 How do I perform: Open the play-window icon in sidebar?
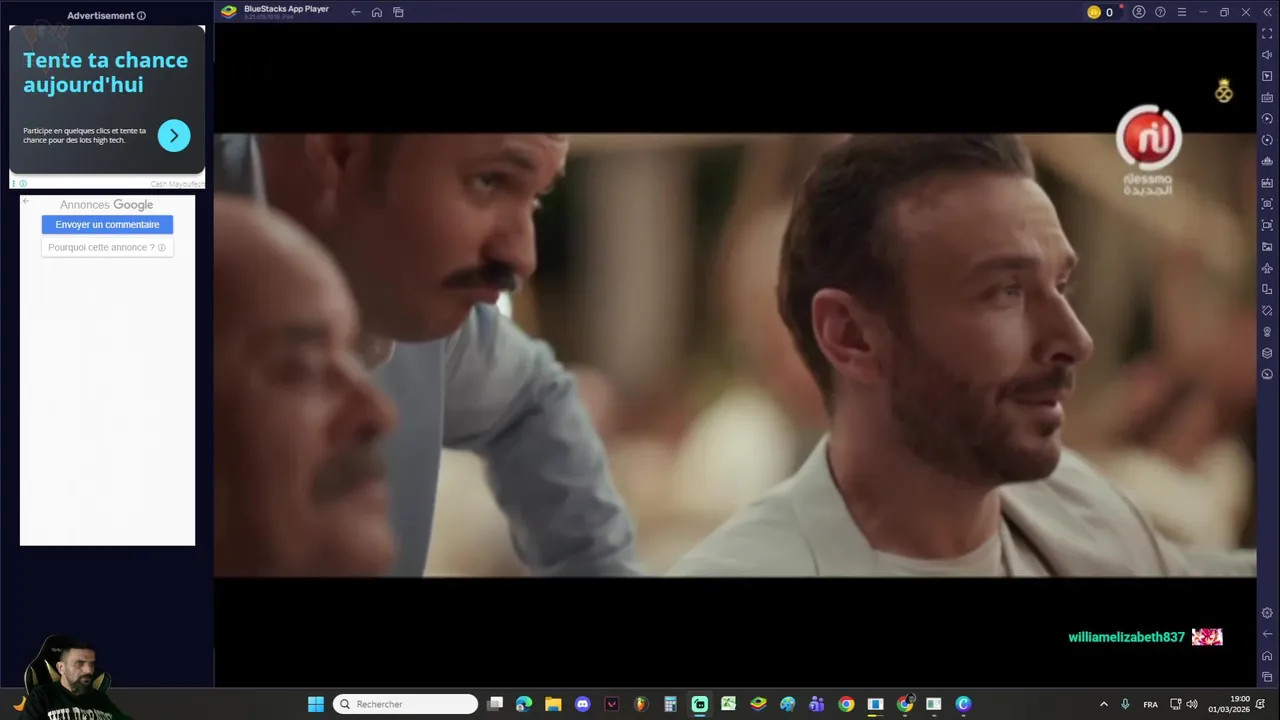click(1267, 76)
